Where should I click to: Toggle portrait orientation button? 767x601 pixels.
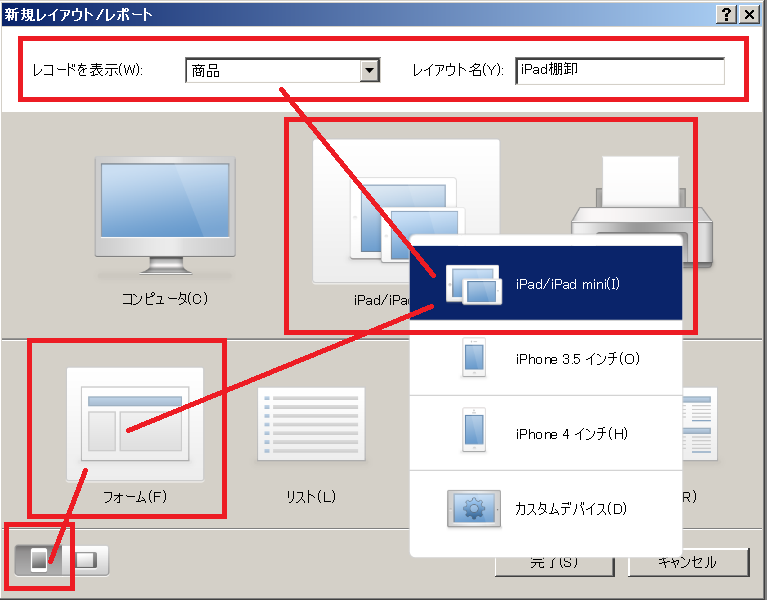(39, 559)
